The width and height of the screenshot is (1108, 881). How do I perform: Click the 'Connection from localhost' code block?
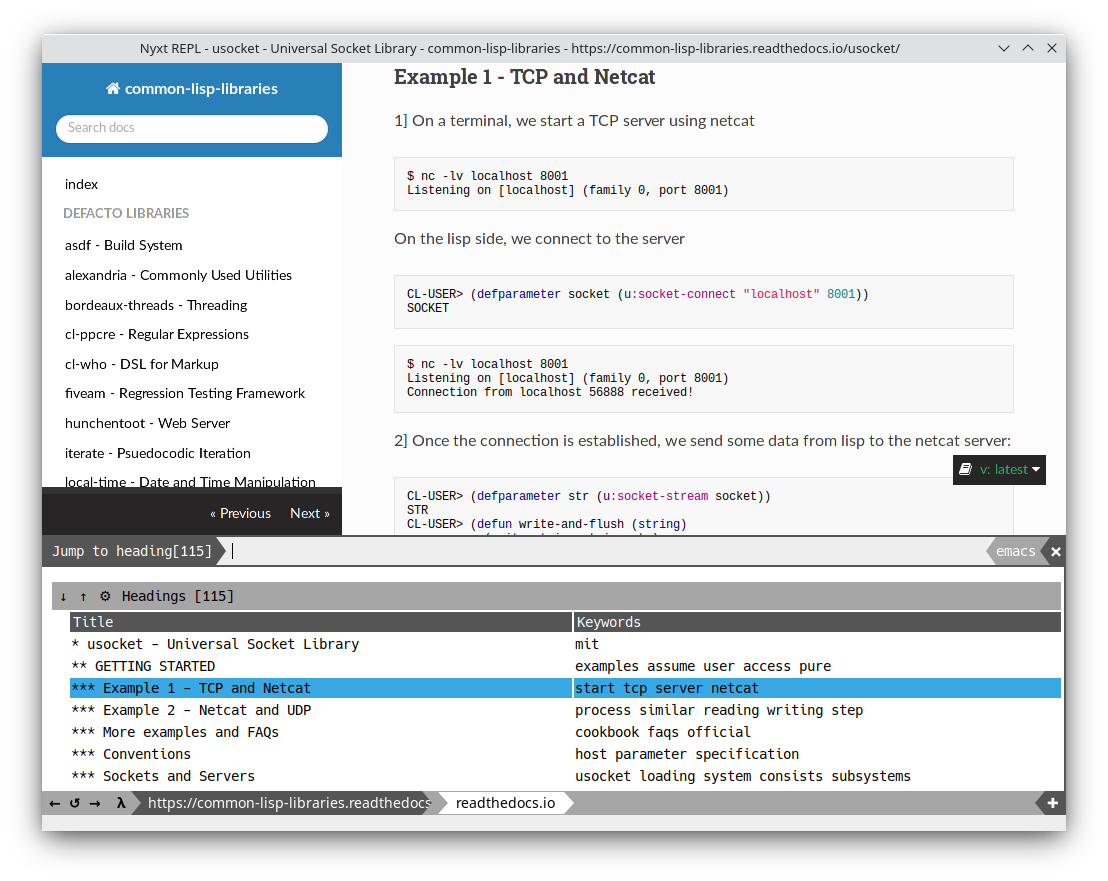[703, 379]
